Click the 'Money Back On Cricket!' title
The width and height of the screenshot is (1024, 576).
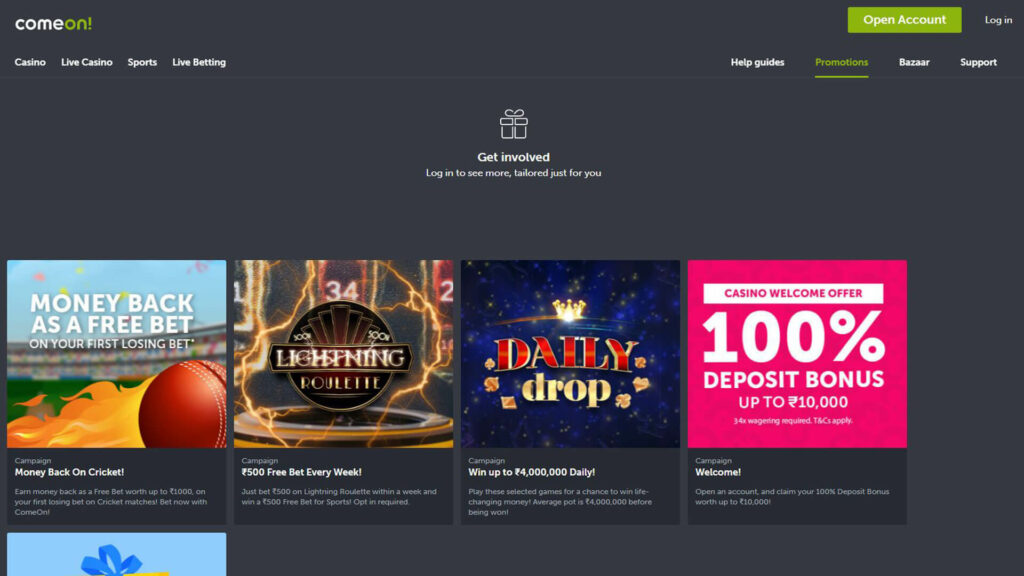tap(69, 472)
